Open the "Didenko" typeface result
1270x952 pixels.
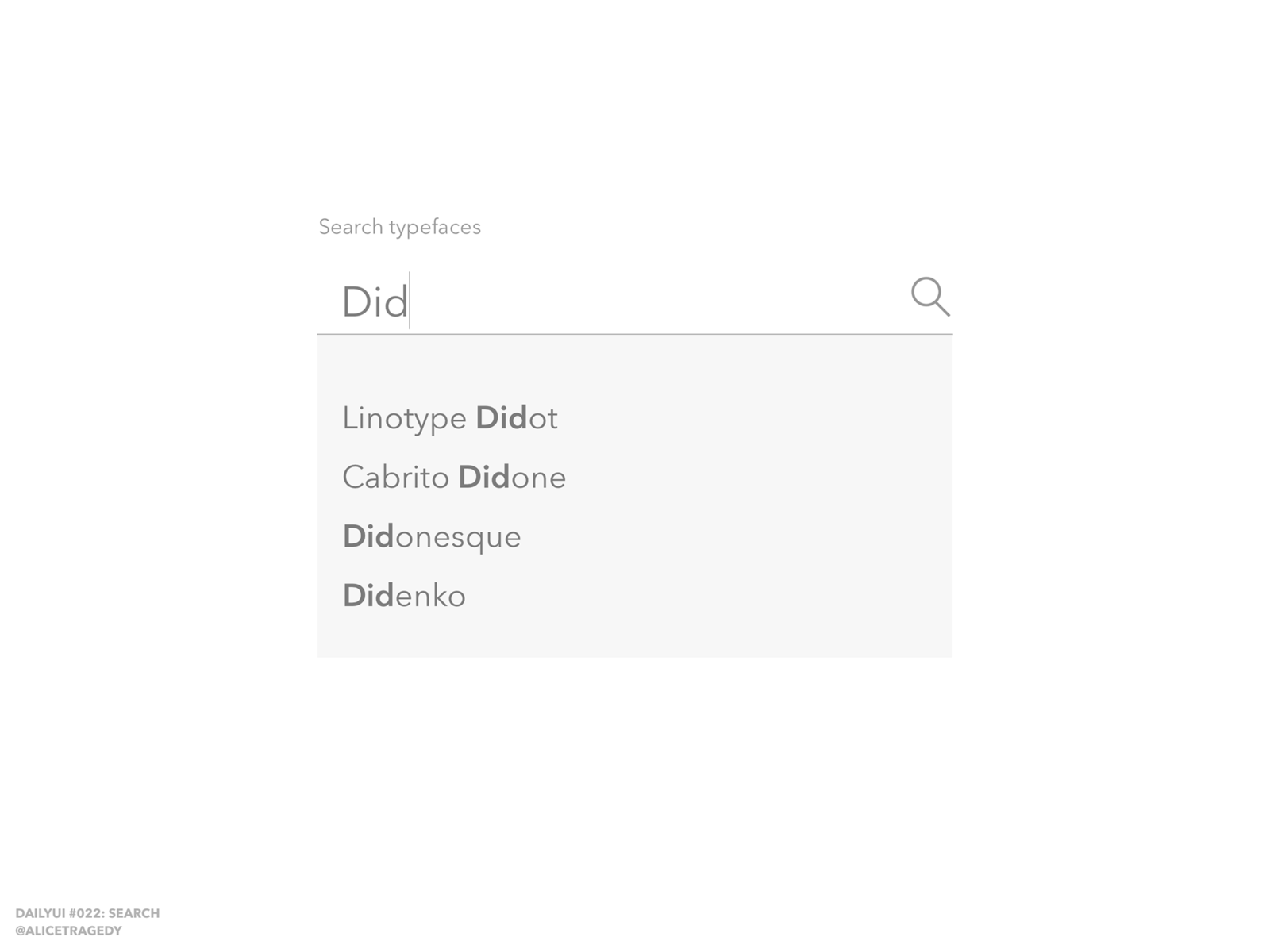click(x=404, y=596)
